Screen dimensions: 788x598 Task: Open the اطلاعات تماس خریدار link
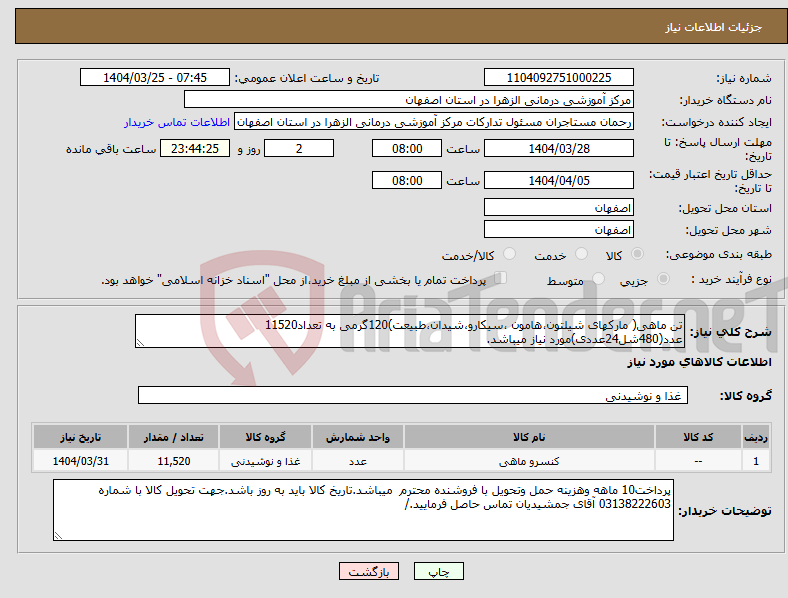pyautogui.click(x=177, y=122)
